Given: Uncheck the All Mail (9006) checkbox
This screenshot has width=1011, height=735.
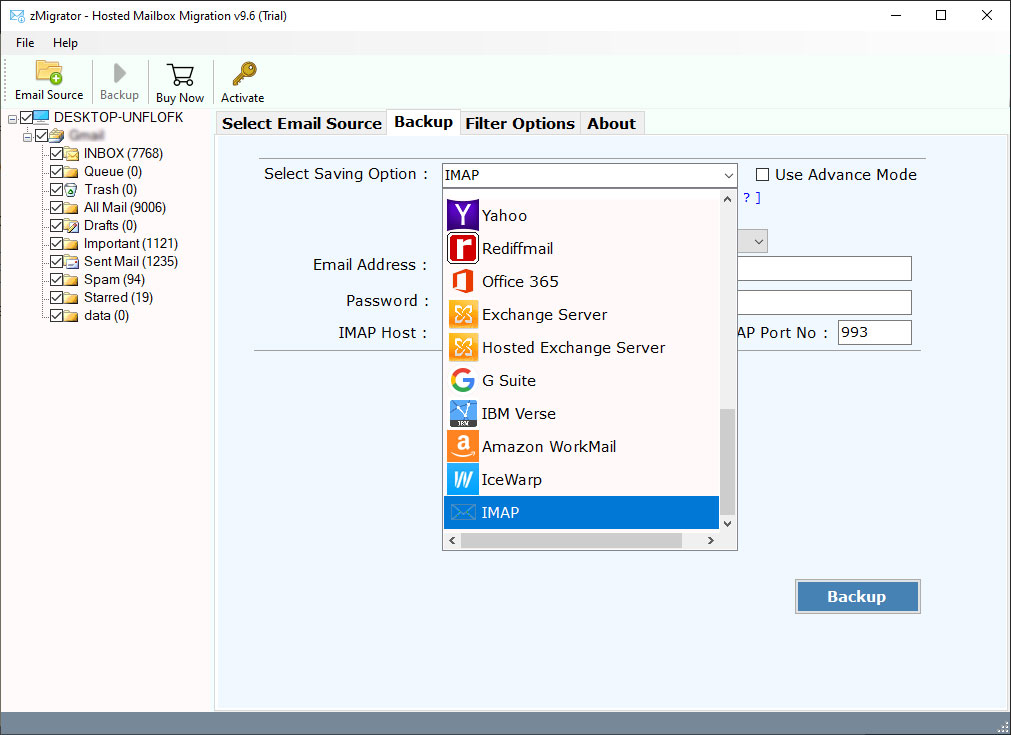Looking at the screenshot, I should [57, 208].
